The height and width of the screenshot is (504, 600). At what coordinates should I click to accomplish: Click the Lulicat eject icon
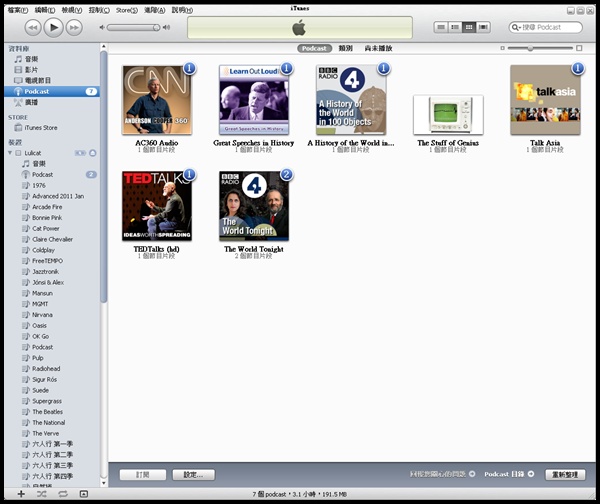pyautogui.click(x=93, y=153)
